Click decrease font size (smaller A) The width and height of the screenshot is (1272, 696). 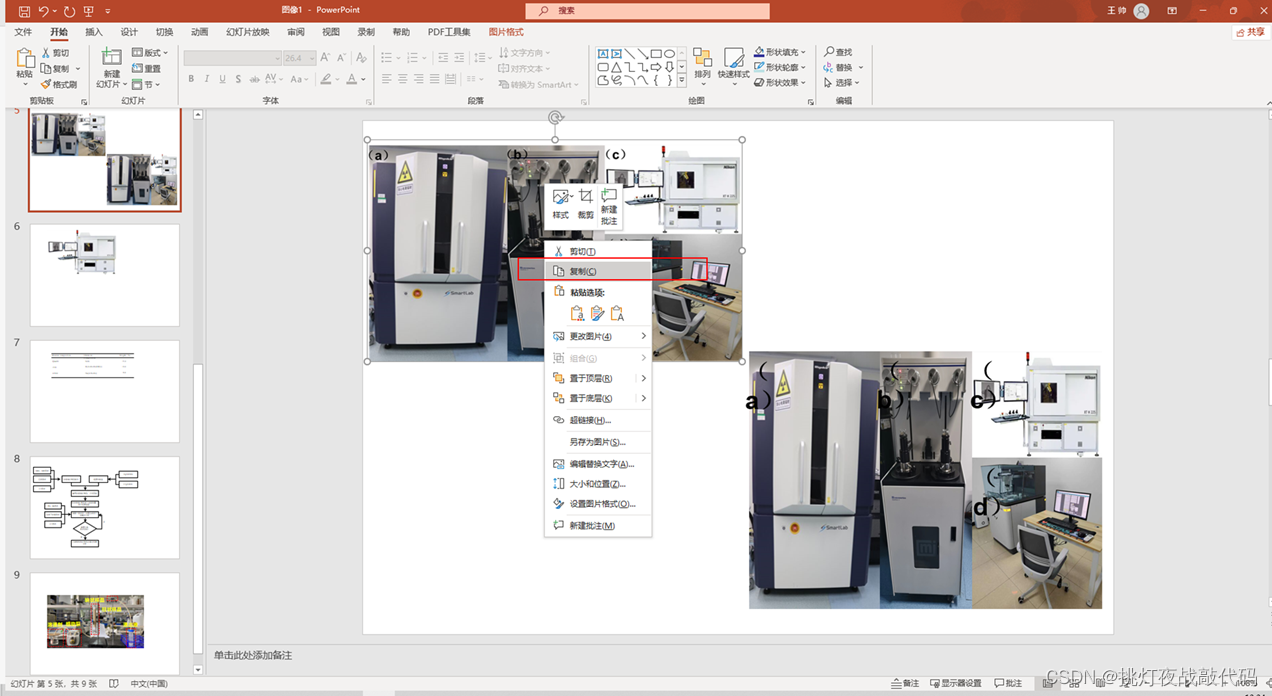[x=340, y=58]
